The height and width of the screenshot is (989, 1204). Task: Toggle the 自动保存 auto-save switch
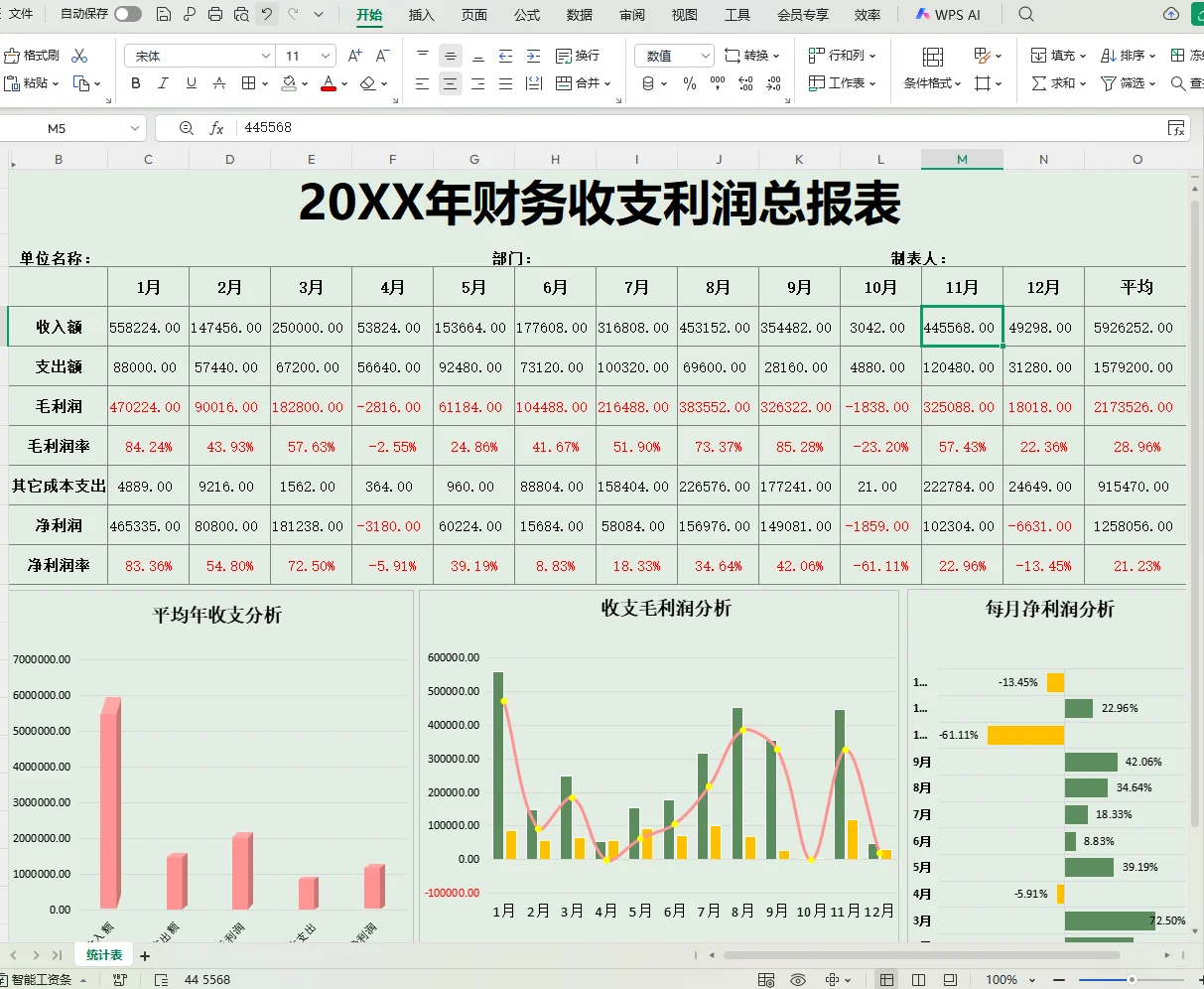coord(127,14)
